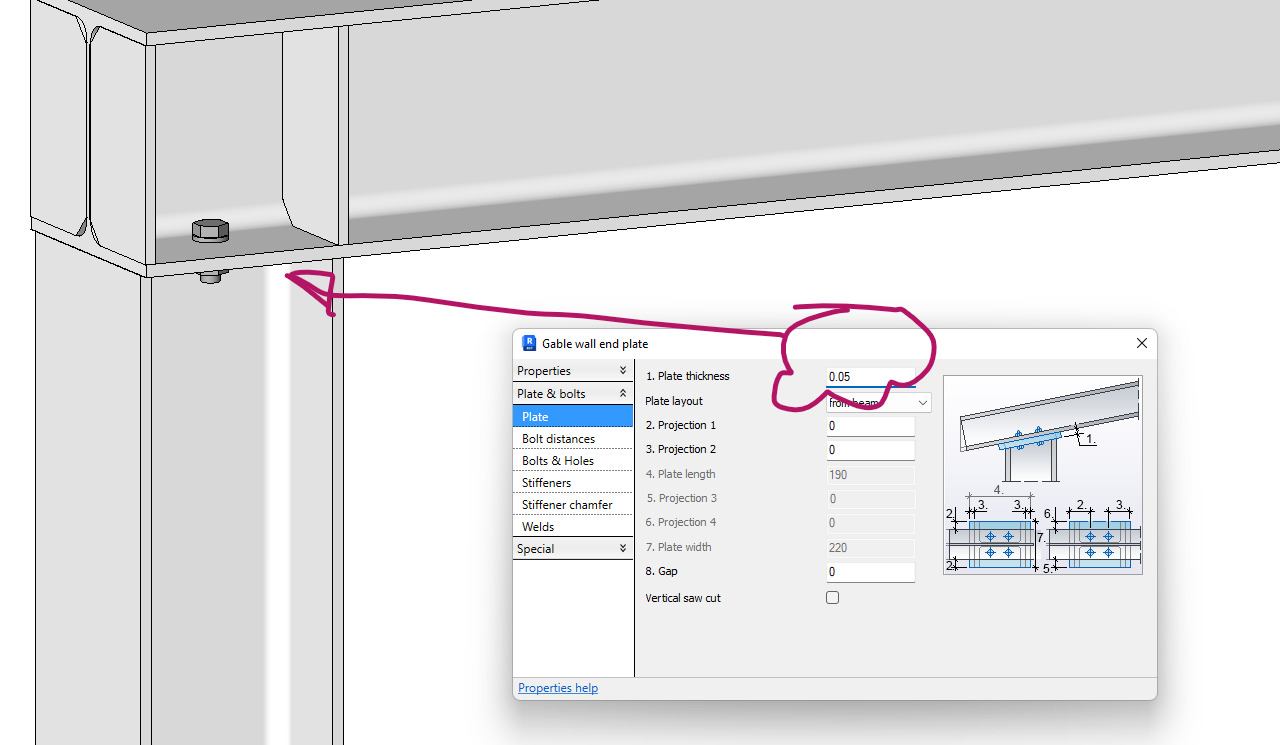
Task: Click the Gap input field
Action: [870, 571]
